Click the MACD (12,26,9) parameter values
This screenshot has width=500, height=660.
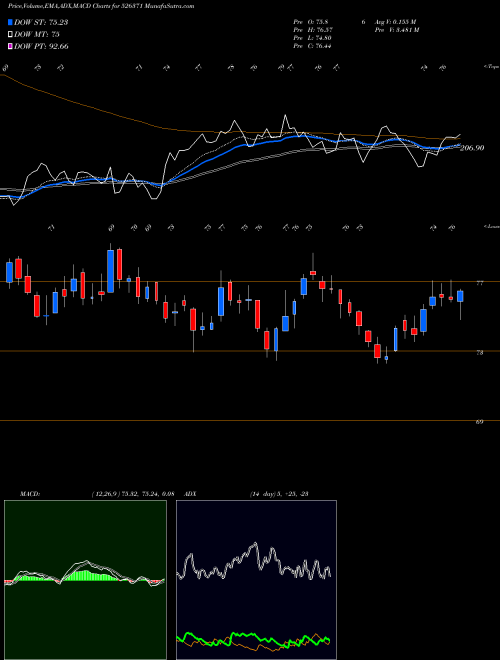[x=133, y=494]
